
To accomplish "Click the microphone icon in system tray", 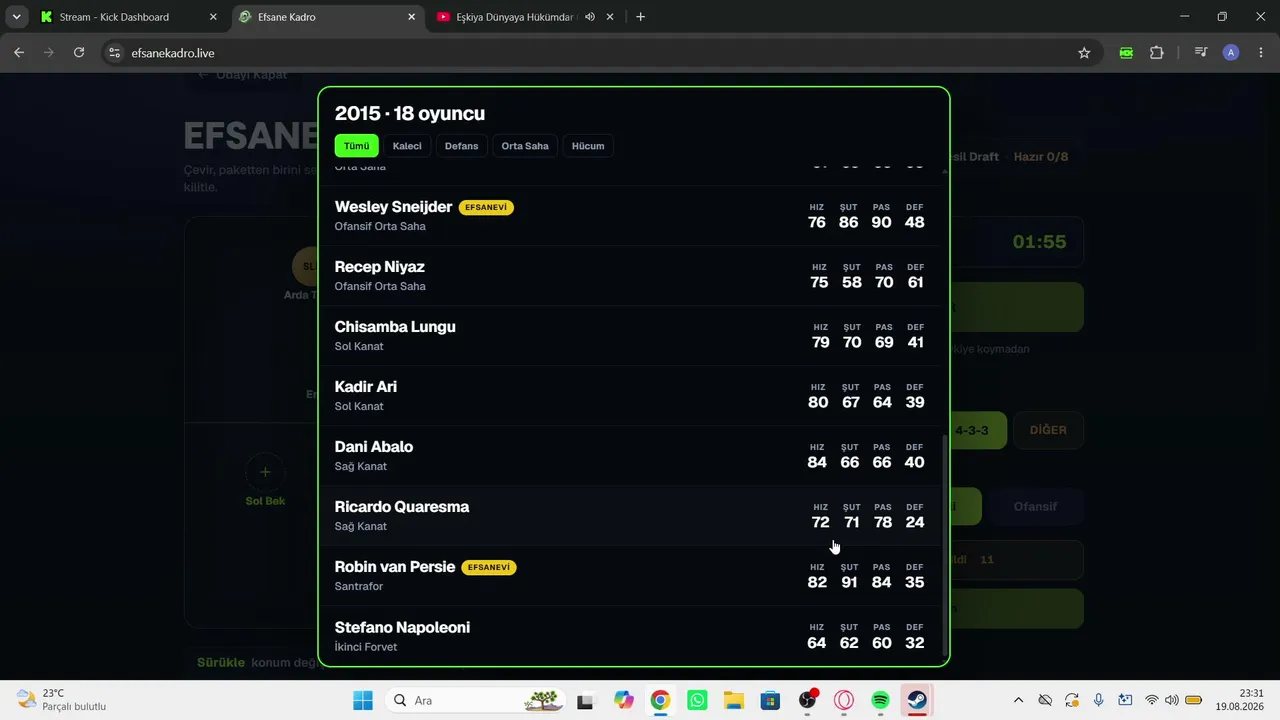I will 1098,700.
